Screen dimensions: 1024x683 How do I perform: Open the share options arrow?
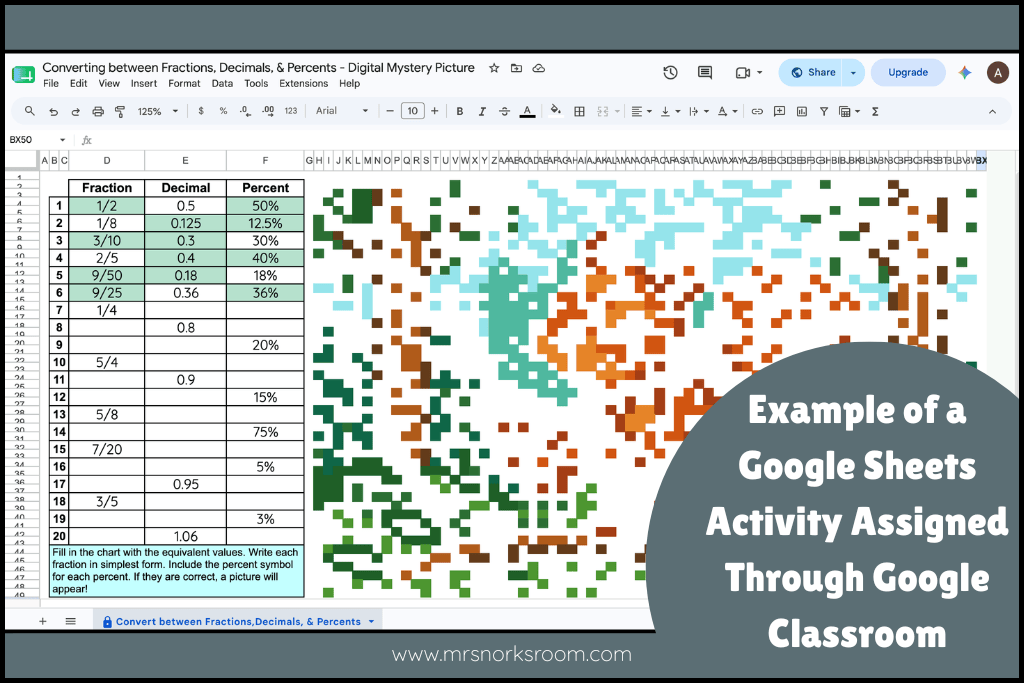(853, 72)
